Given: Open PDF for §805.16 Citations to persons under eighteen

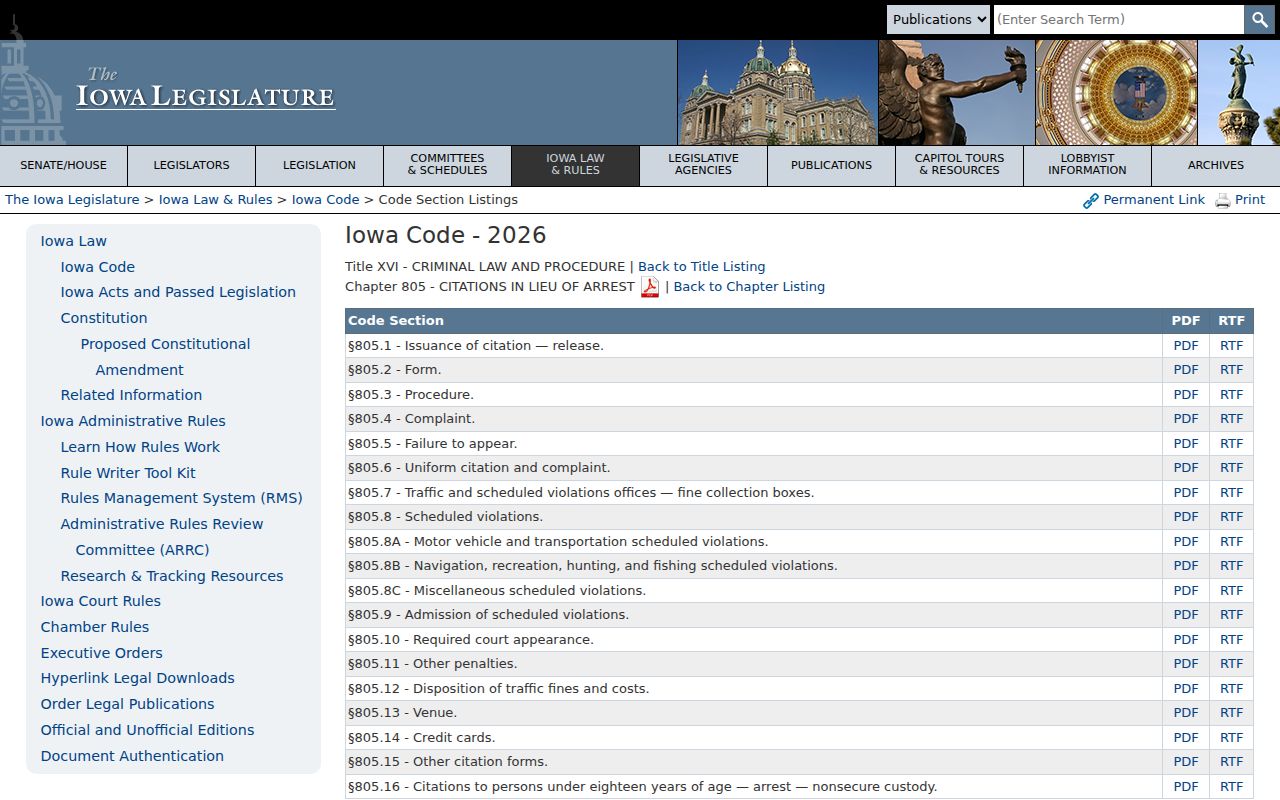Looking at the screenshot, I should [x=1186, y=787].
